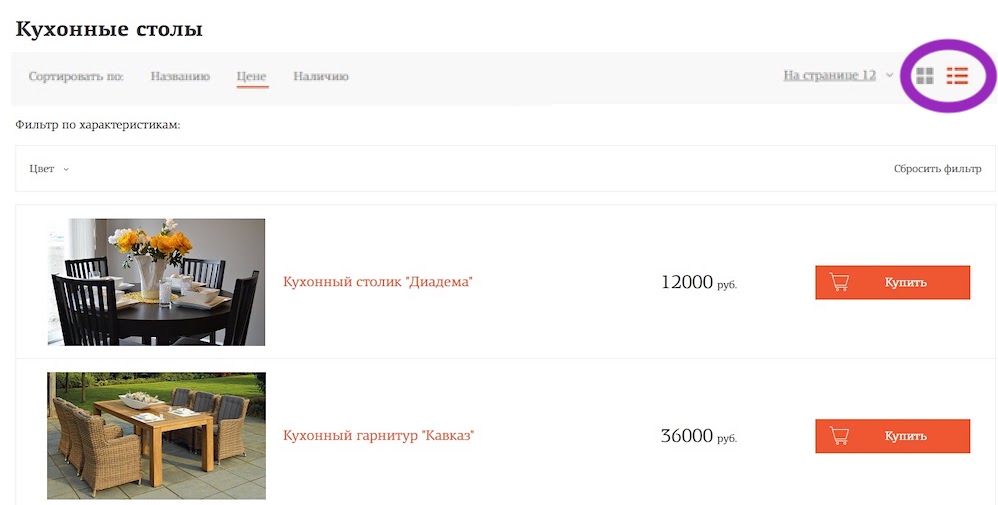Click cart icon on Кавказ buy button
The width and height of the screenshot is (998, 505).
click(840, 436)
